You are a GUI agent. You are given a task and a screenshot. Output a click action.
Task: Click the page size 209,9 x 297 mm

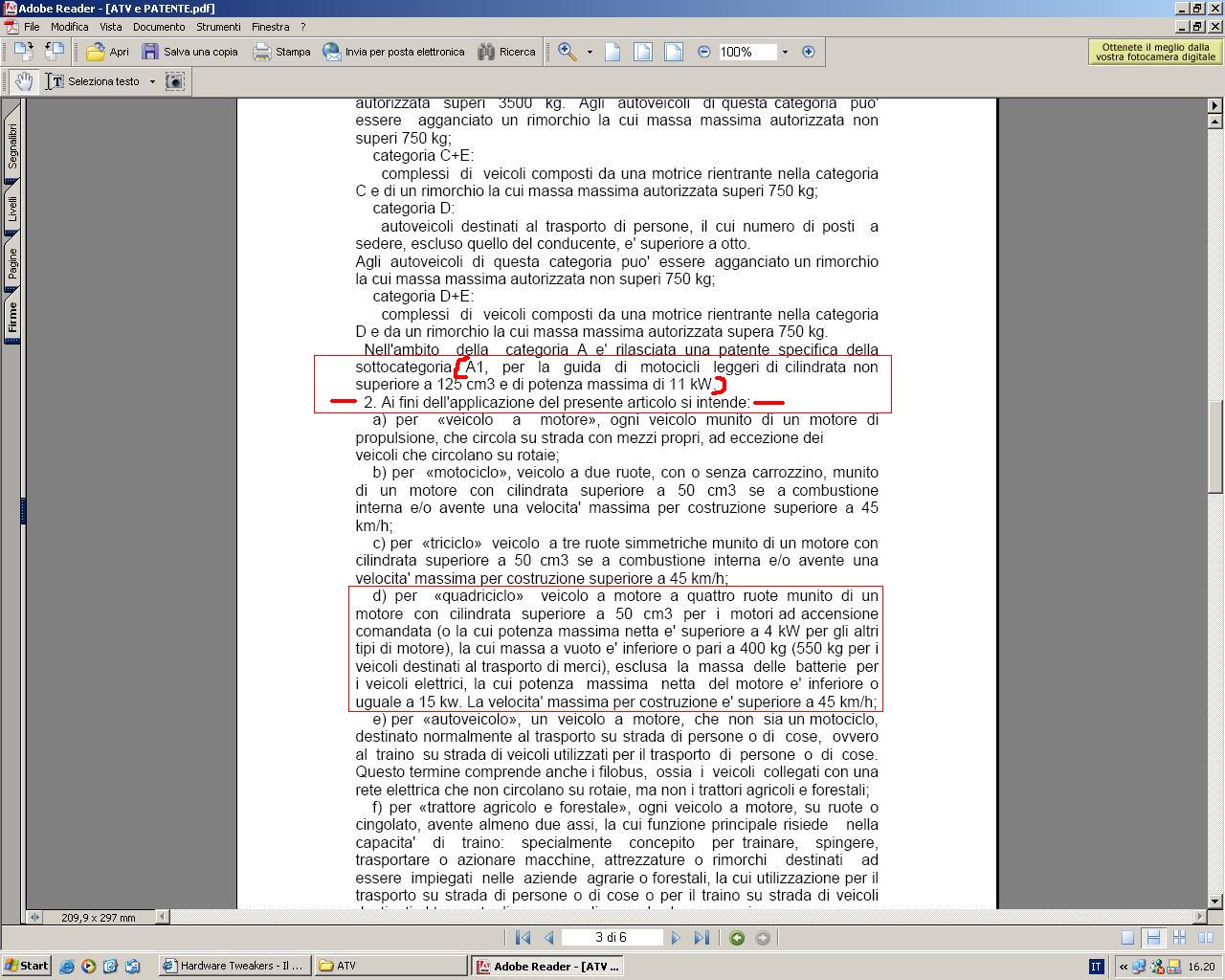pyautogui.click(x=99, y=917)
